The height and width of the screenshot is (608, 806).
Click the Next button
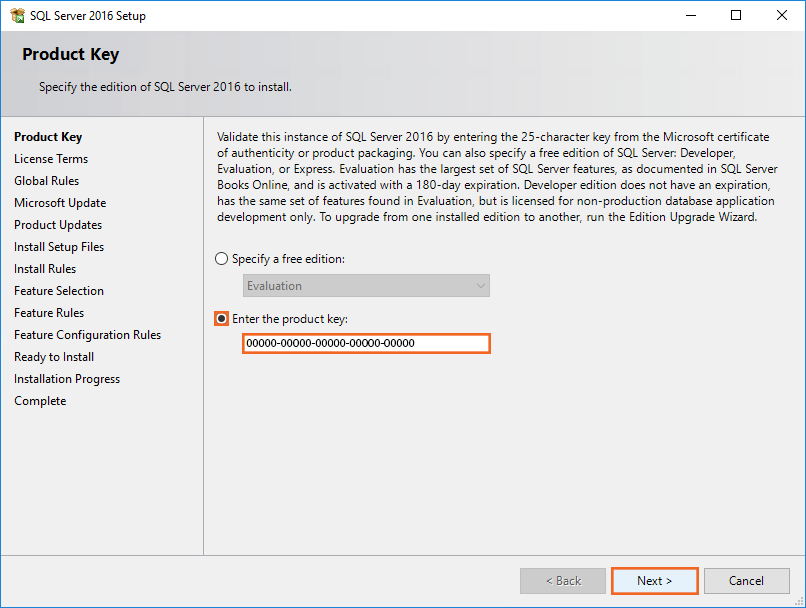tap(654, 581)
